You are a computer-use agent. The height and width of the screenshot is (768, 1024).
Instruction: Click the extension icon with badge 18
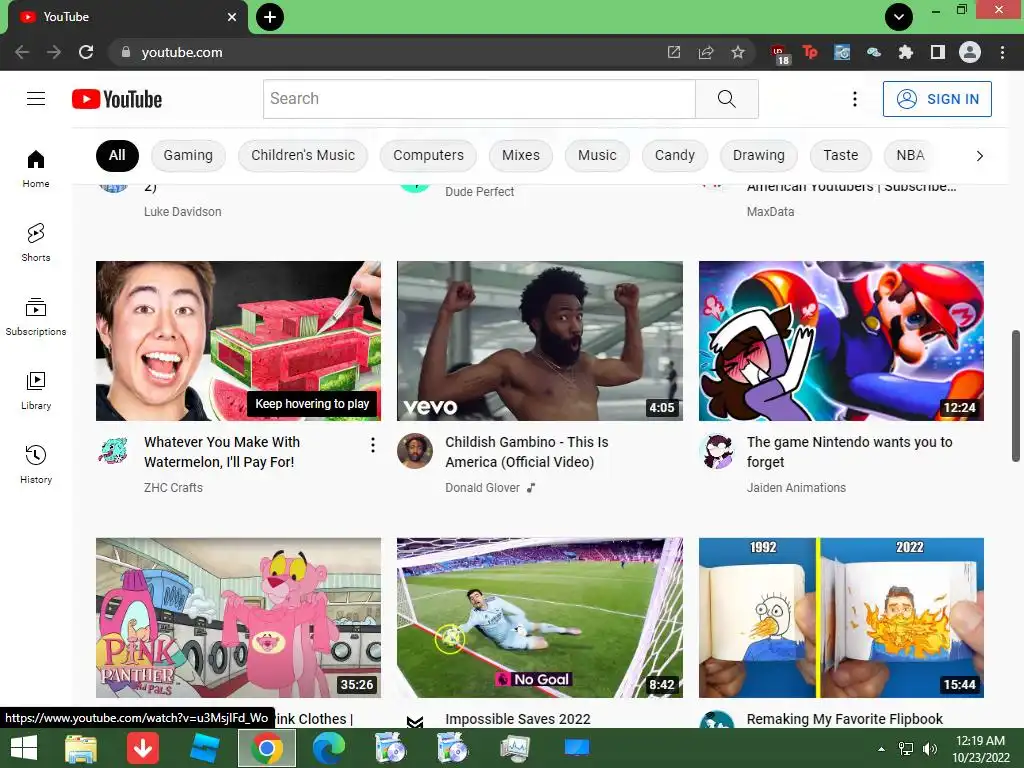coord(780,54)
